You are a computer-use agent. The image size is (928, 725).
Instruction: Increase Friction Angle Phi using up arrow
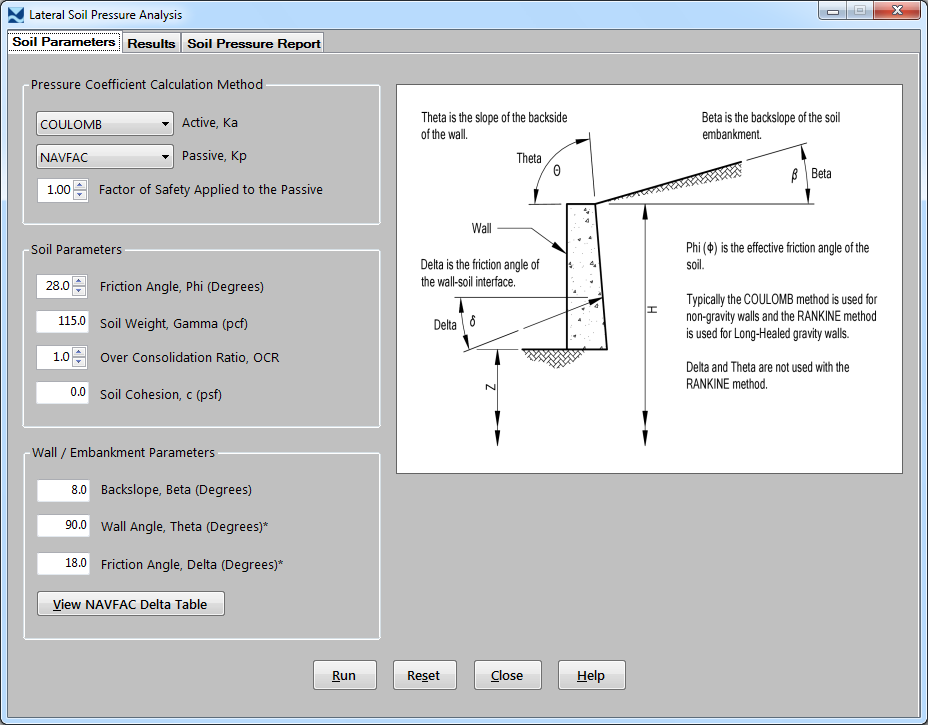80,281
